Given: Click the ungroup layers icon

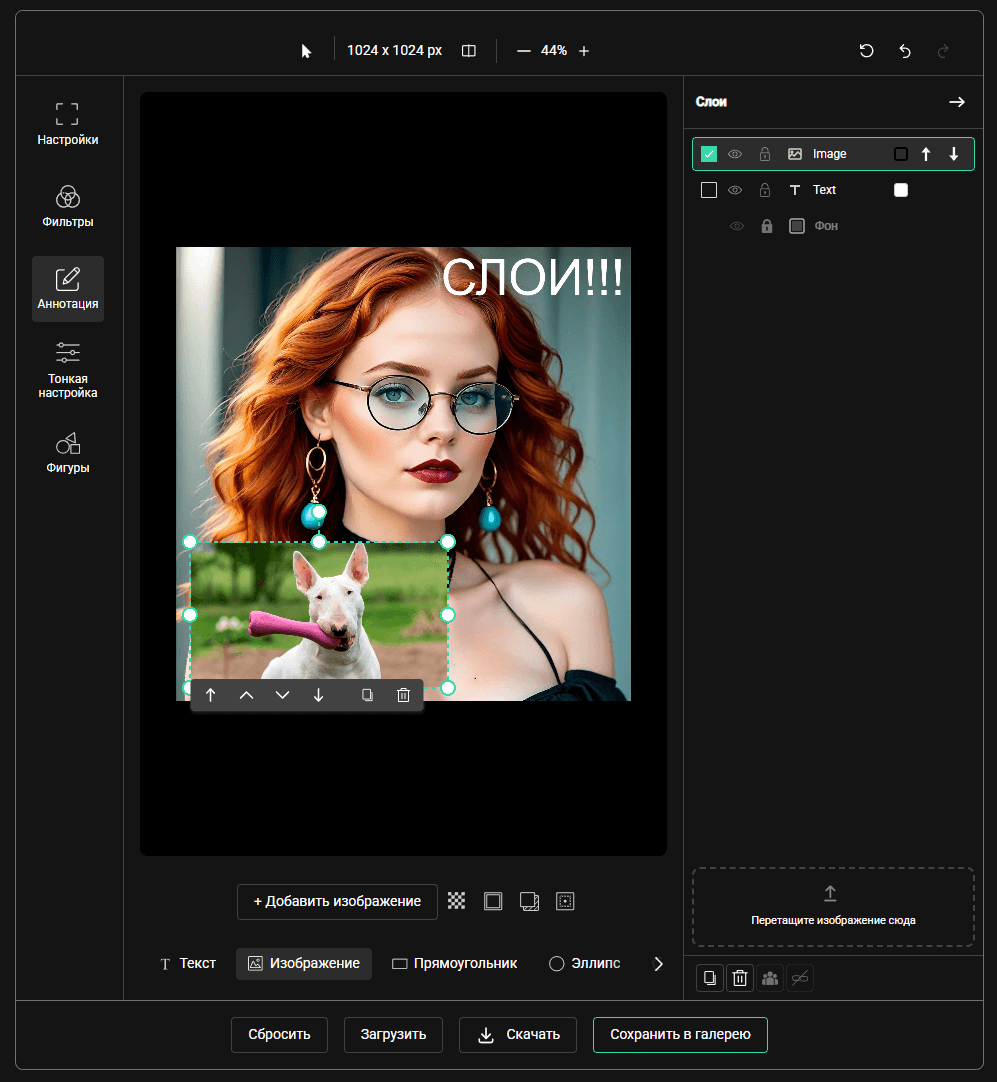Looking at the screenshot, I should pyautogui.click(x=800, y=978).
